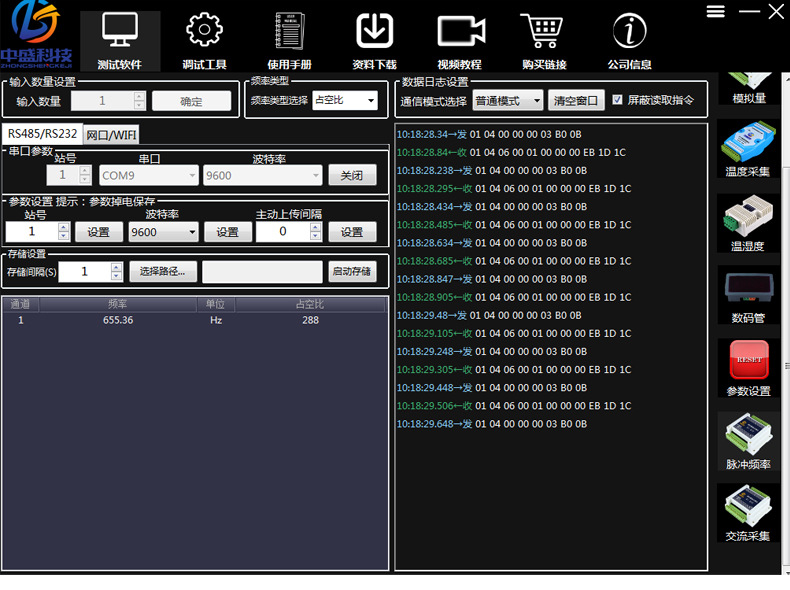
Task: Click the 占空比 column header
Action: click(x=310, y=304)
